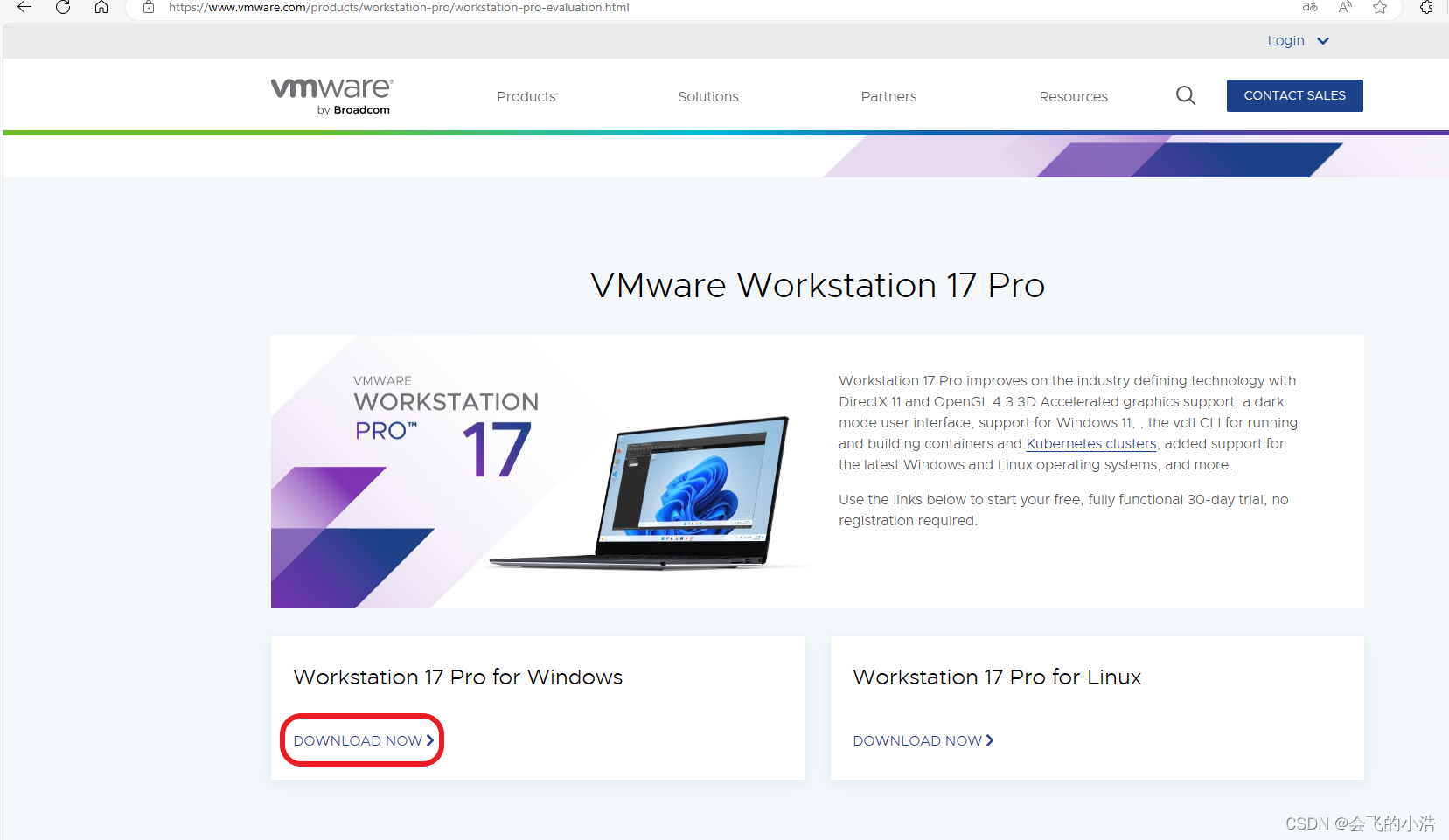Click the 30-day trial description text

tap(1063, 510)
